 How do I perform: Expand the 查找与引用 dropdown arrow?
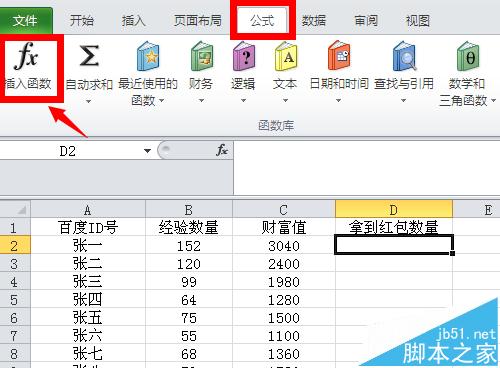[x=403, y=100]
